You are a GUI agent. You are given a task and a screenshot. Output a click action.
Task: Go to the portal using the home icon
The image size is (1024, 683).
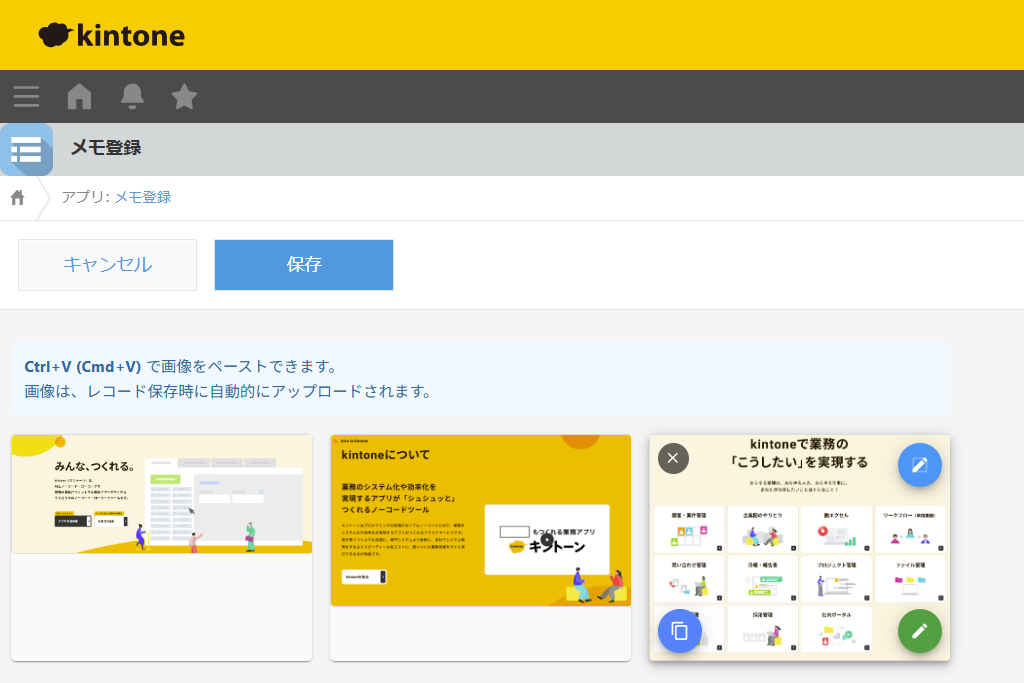coord(79,96)
